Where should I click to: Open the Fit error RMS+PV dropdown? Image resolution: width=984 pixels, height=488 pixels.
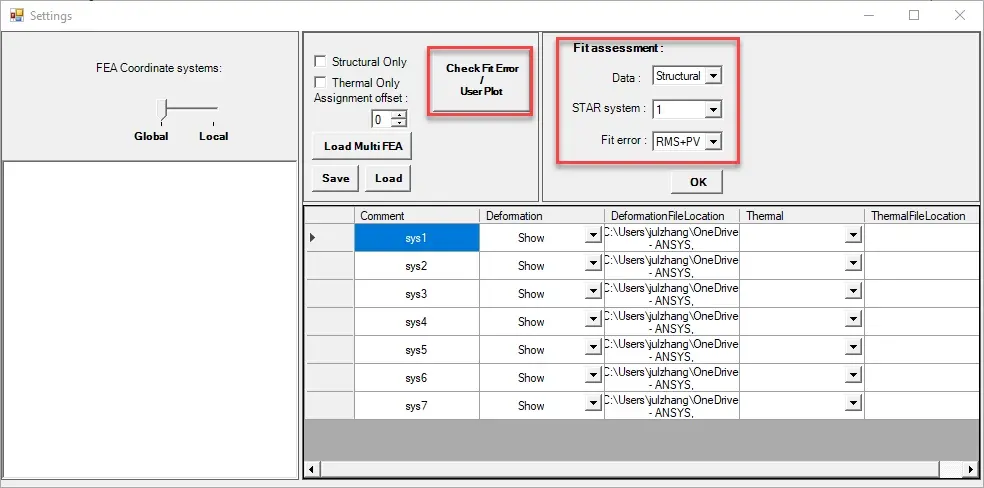pyautogui.click(x=713, y=142)
